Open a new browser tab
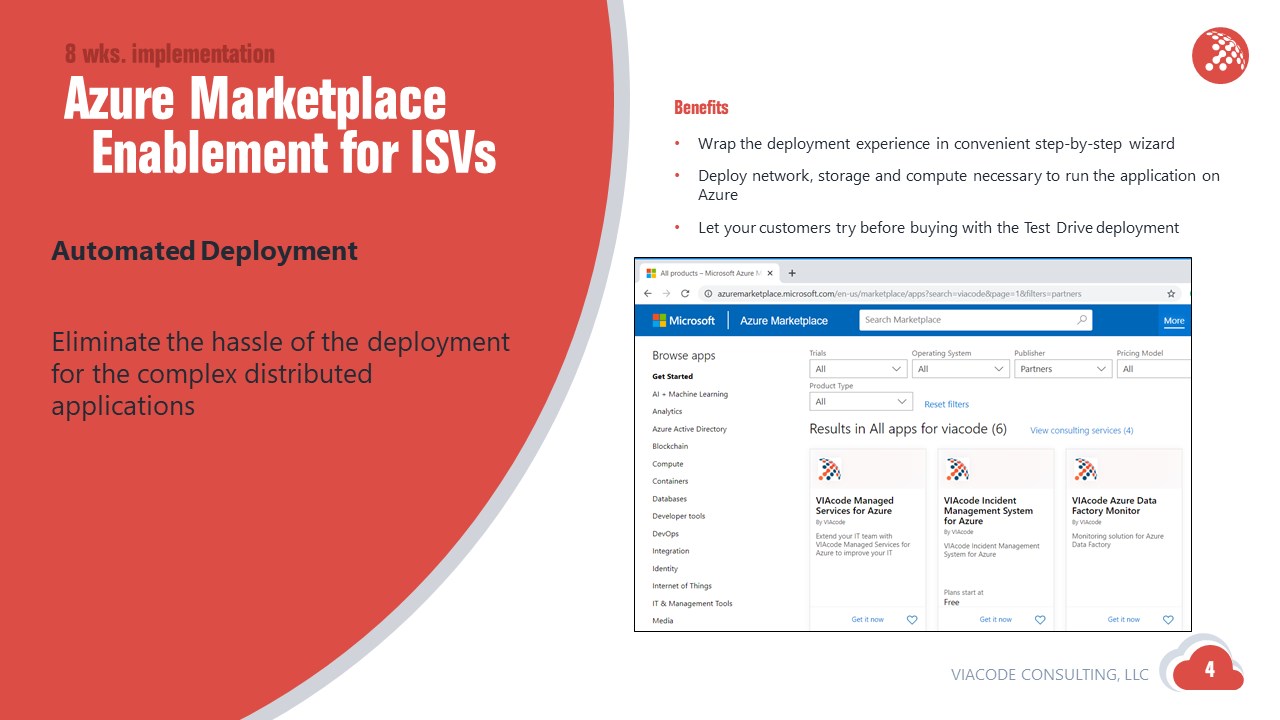Viewport: 1280px width, 720px height. [x=792, y=273]
